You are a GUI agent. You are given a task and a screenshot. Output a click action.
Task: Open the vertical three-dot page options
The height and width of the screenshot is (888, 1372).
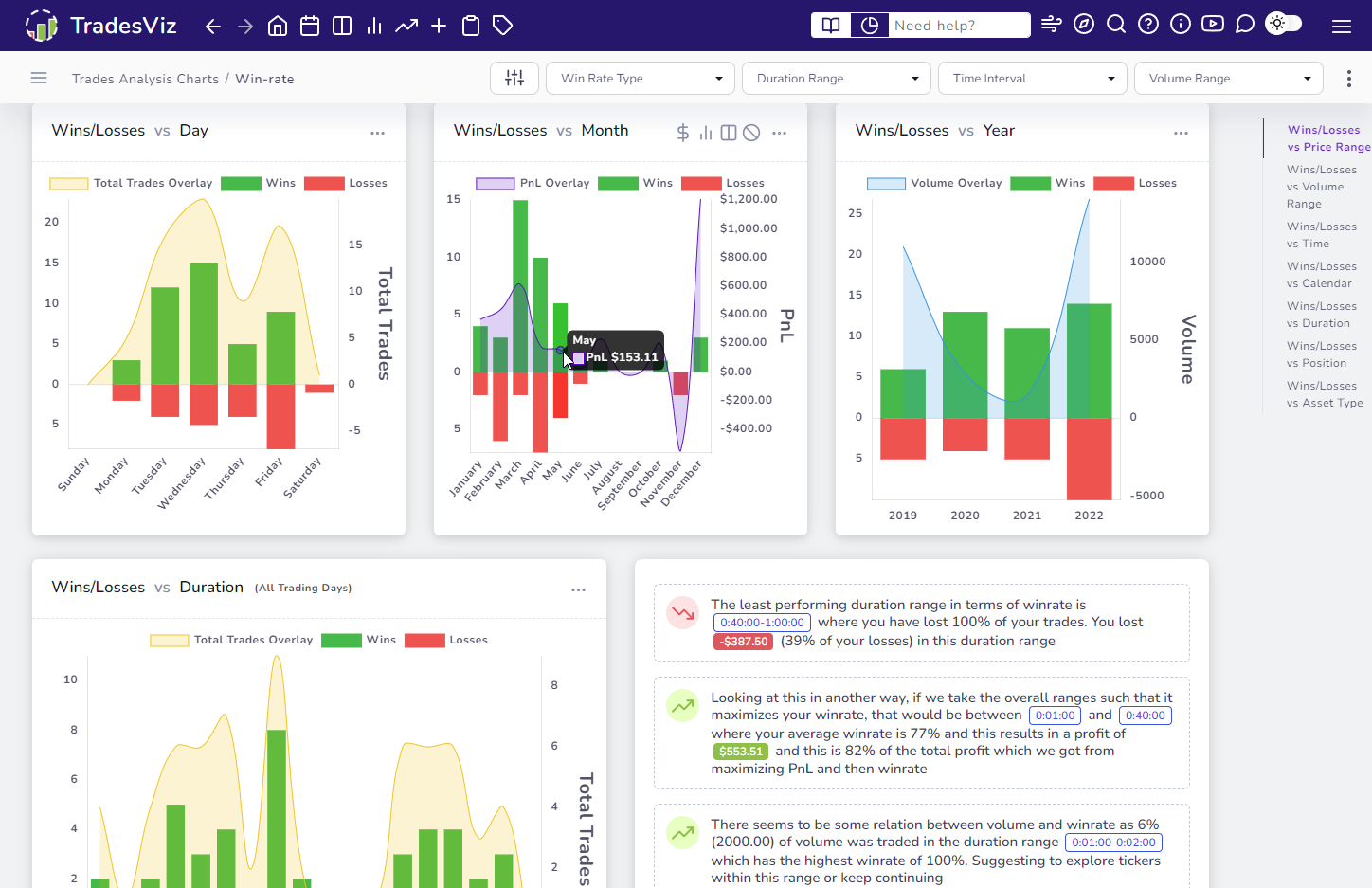[1349, 79]
